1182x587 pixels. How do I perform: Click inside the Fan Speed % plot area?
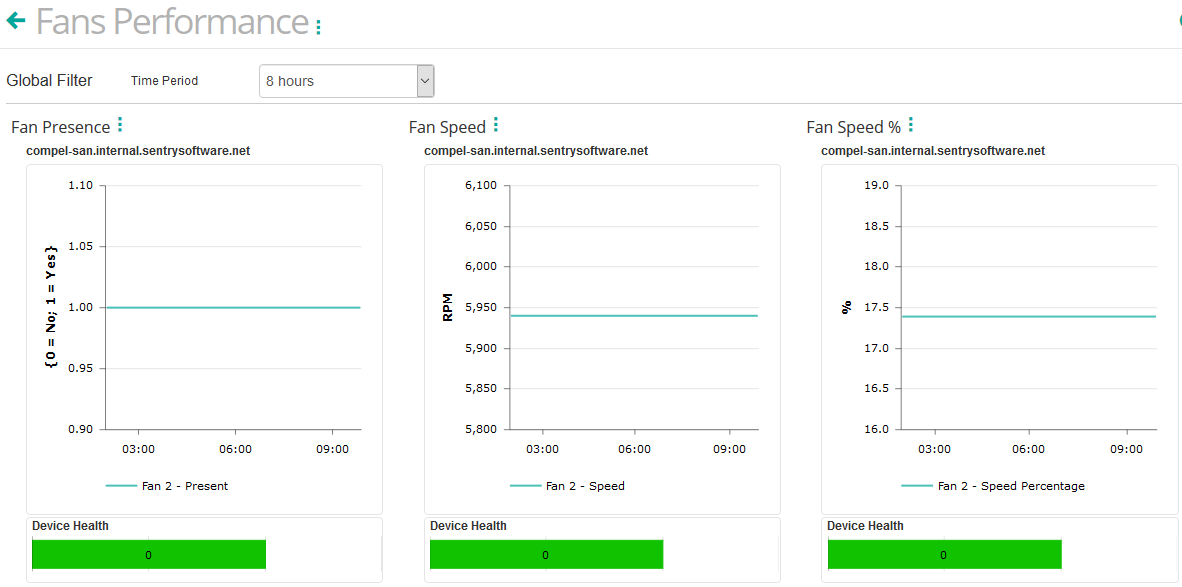click(x=1030, y=316)
